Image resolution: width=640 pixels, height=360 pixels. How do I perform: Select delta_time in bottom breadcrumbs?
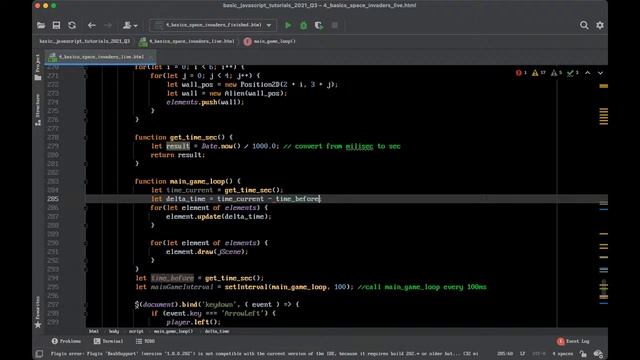point(217,331)
